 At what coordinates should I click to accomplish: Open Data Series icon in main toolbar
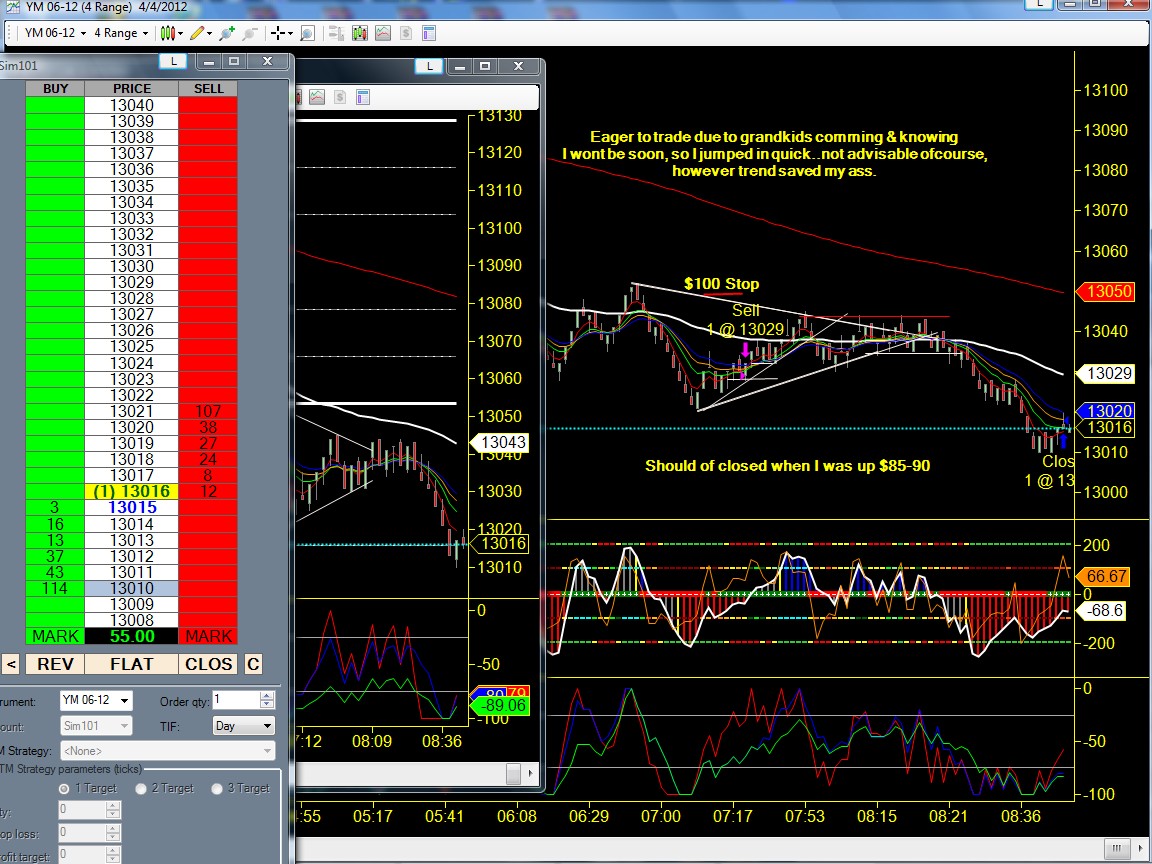click(359, 33)
